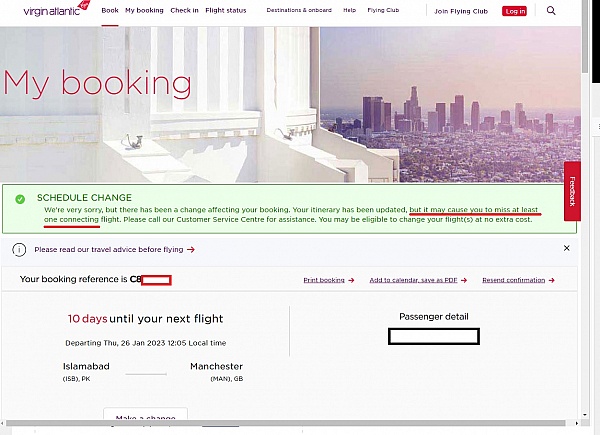Click the horizontal scrollbar at bottom
The image size is (600, 435).
[285, 423]
